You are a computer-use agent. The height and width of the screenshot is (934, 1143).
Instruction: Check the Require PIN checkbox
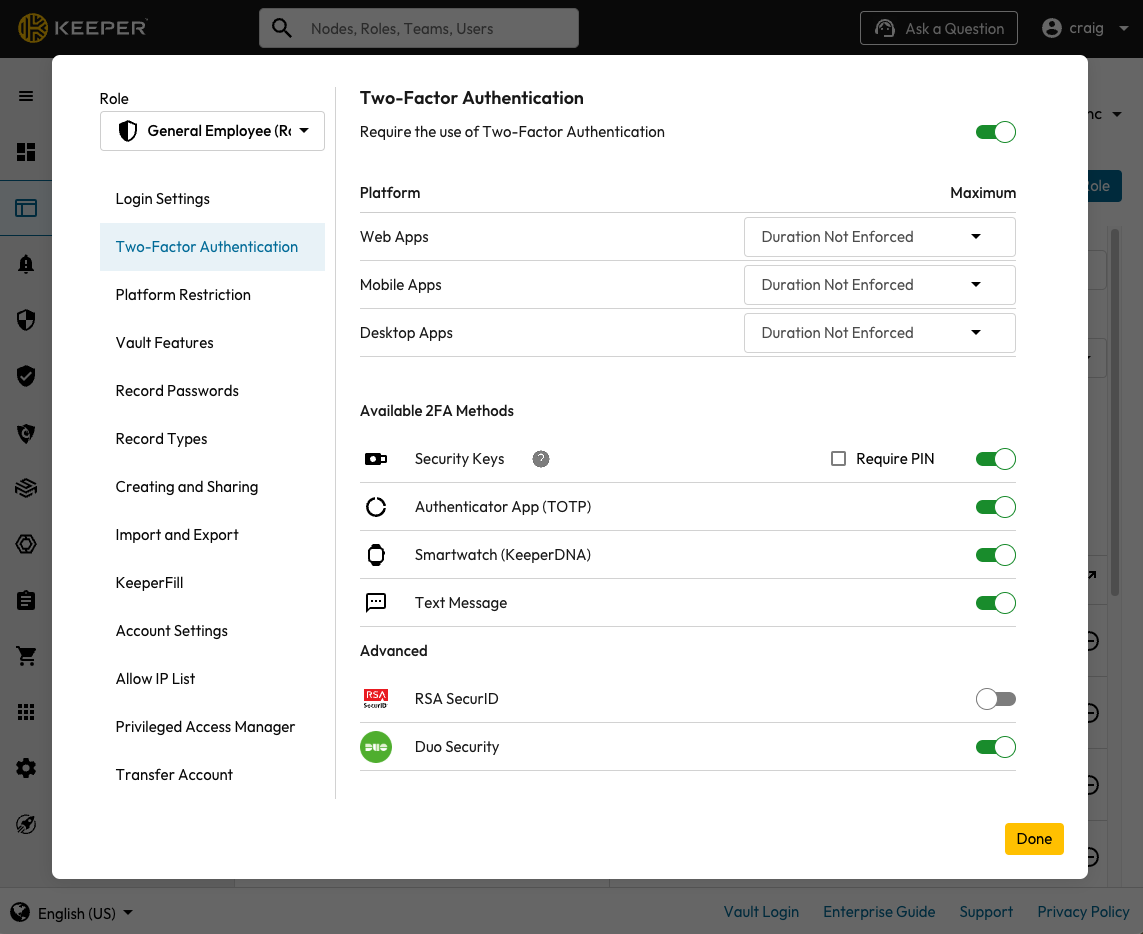point(838,459)
